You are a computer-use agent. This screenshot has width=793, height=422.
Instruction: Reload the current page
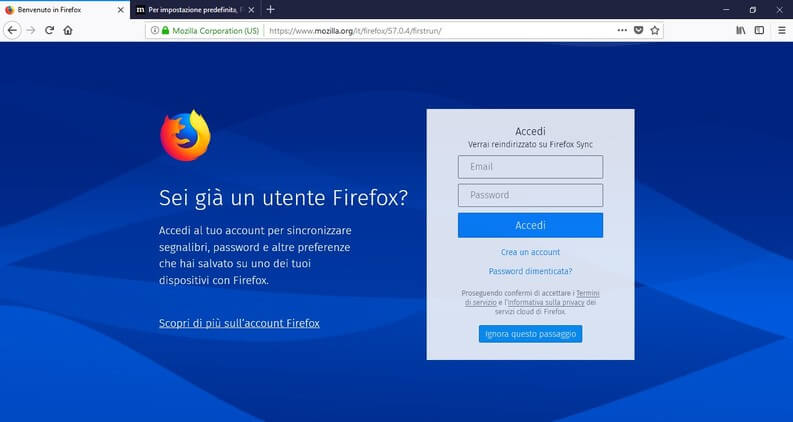coord(50,30)
